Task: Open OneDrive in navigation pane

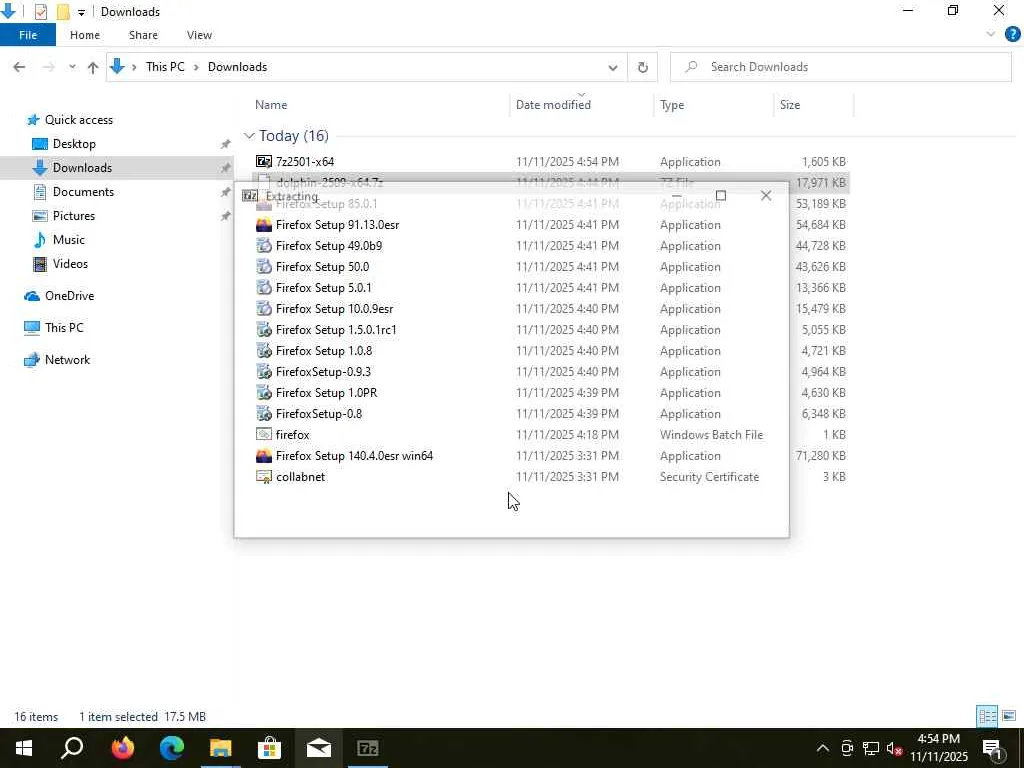Action: [69, 296]
